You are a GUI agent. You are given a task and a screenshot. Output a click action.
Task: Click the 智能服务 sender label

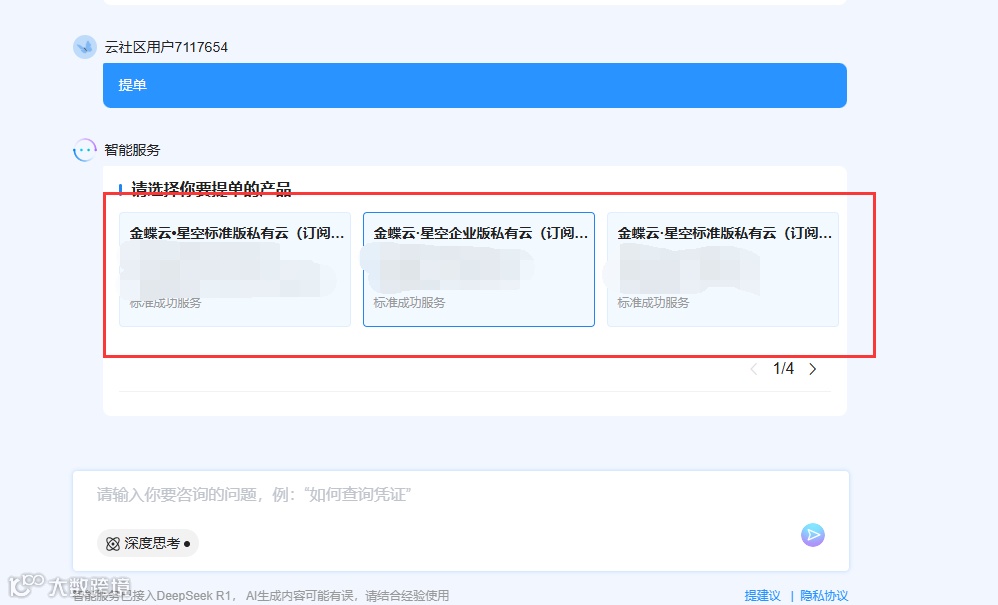coord(132,150)
